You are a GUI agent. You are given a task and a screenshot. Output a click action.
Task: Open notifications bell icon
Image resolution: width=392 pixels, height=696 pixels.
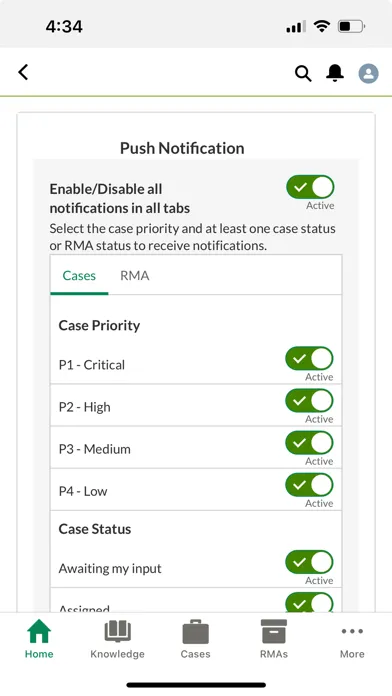(x=335, y=73)
